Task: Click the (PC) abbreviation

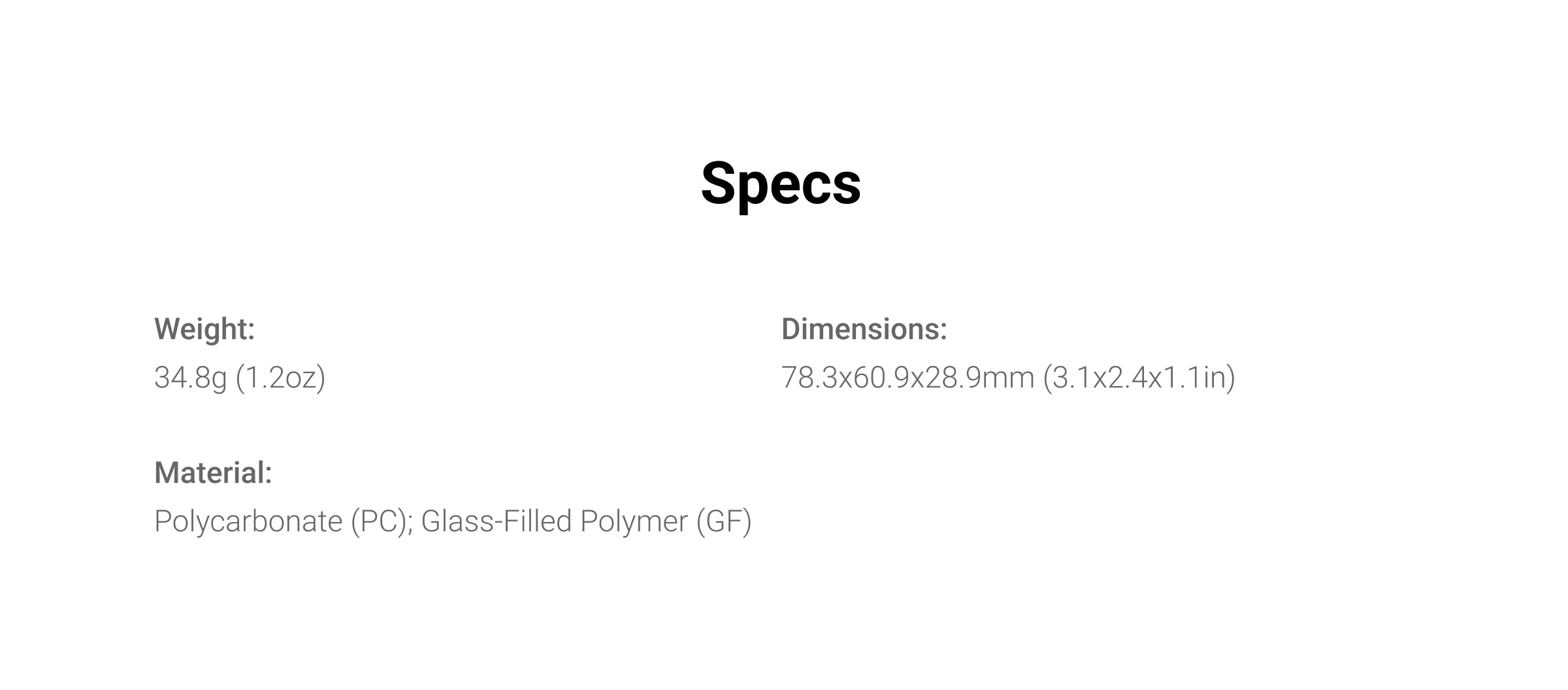Action: coord(379,522)
